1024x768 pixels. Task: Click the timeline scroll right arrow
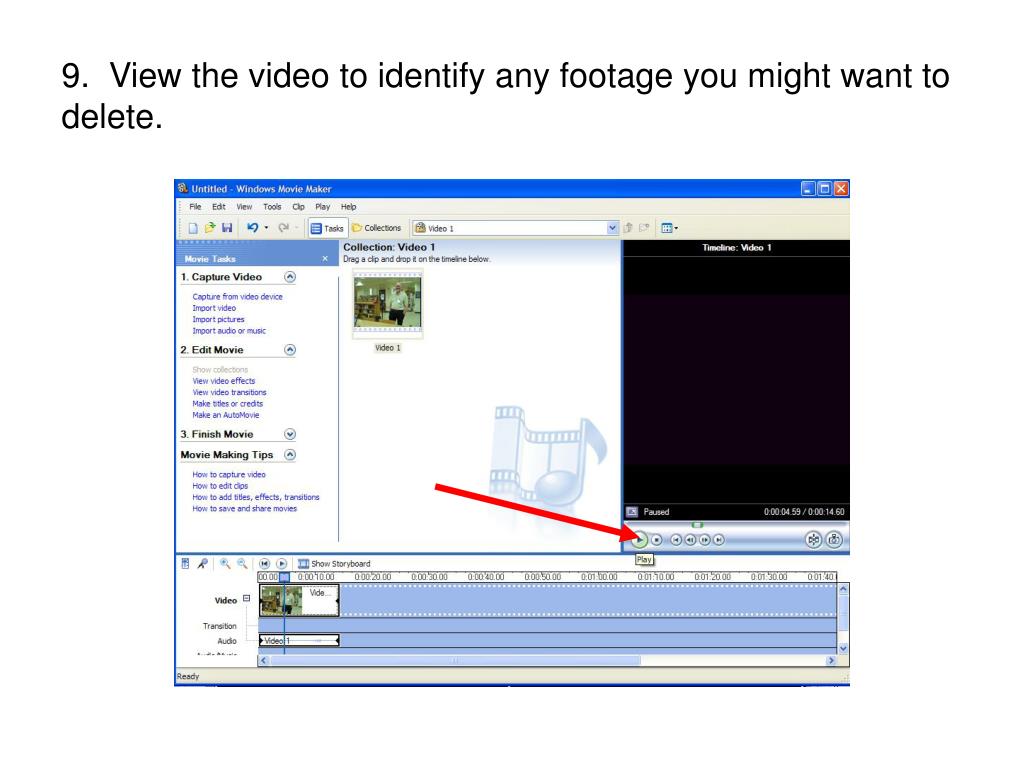831,660
